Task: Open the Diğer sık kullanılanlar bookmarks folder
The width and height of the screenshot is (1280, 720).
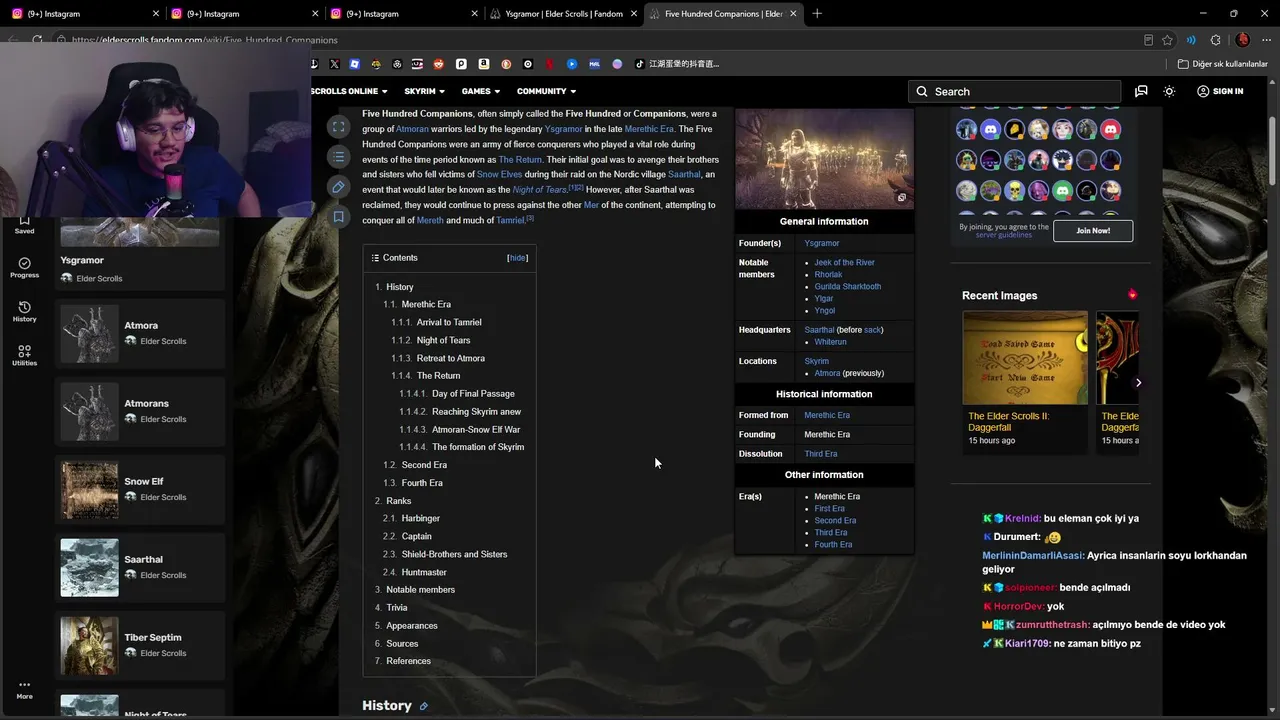Action: point(1222,64)
